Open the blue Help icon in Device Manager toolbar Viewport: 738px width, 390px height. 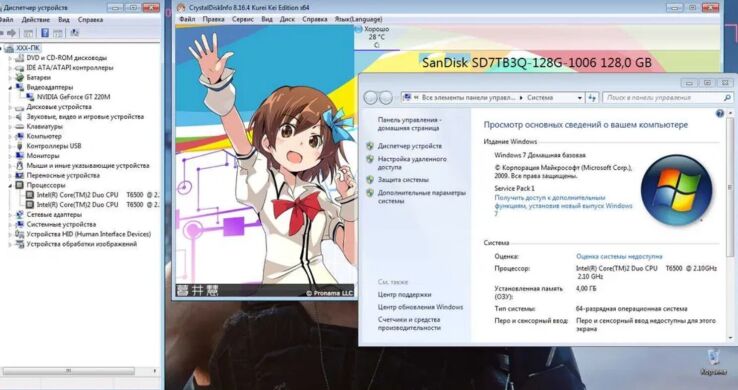pyautogui.click(x=45, y=33)
